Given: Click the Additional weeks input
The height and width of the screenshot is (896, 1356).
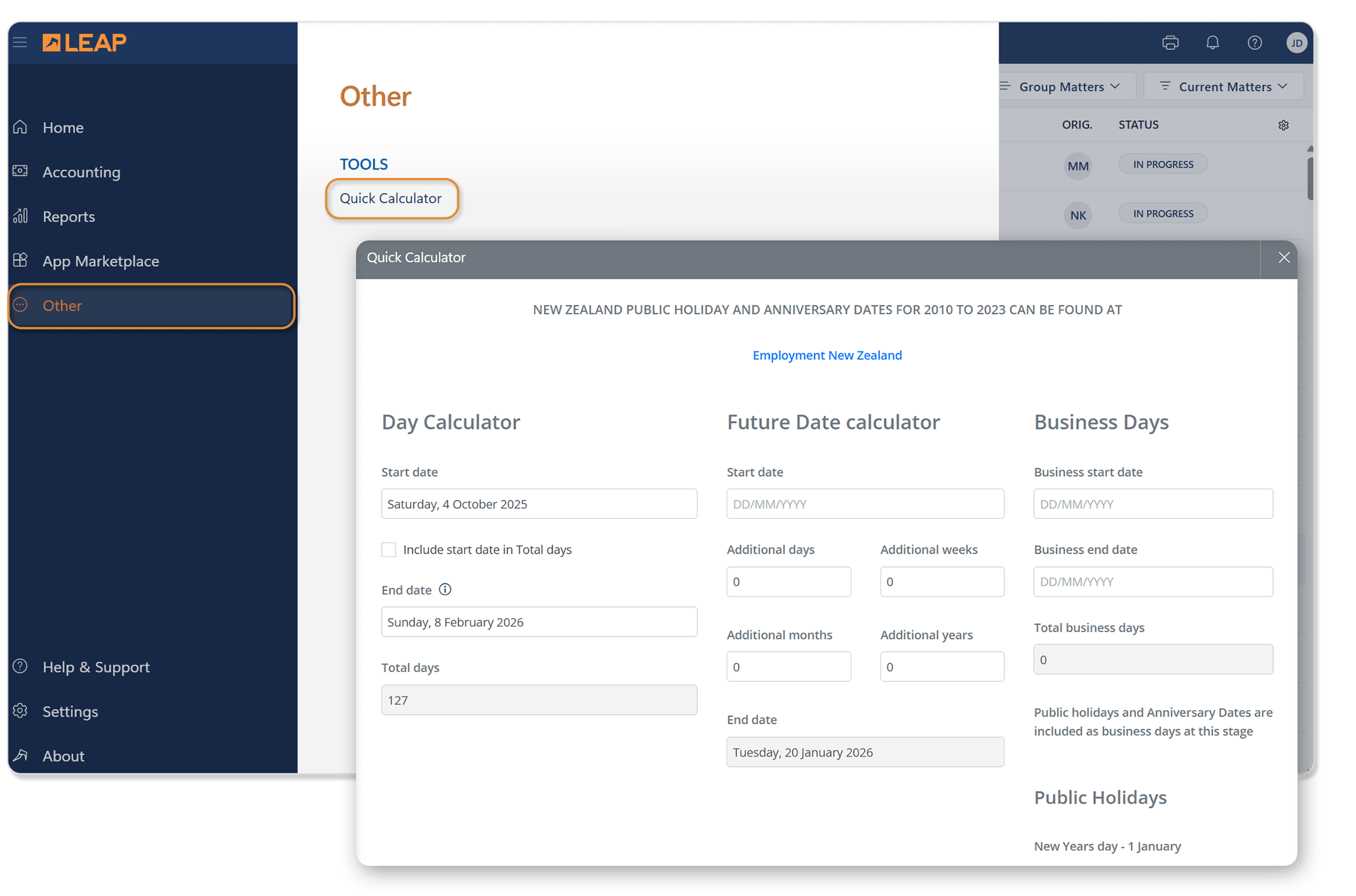Looking at the screenshot, I should click(x=941, y=582).
